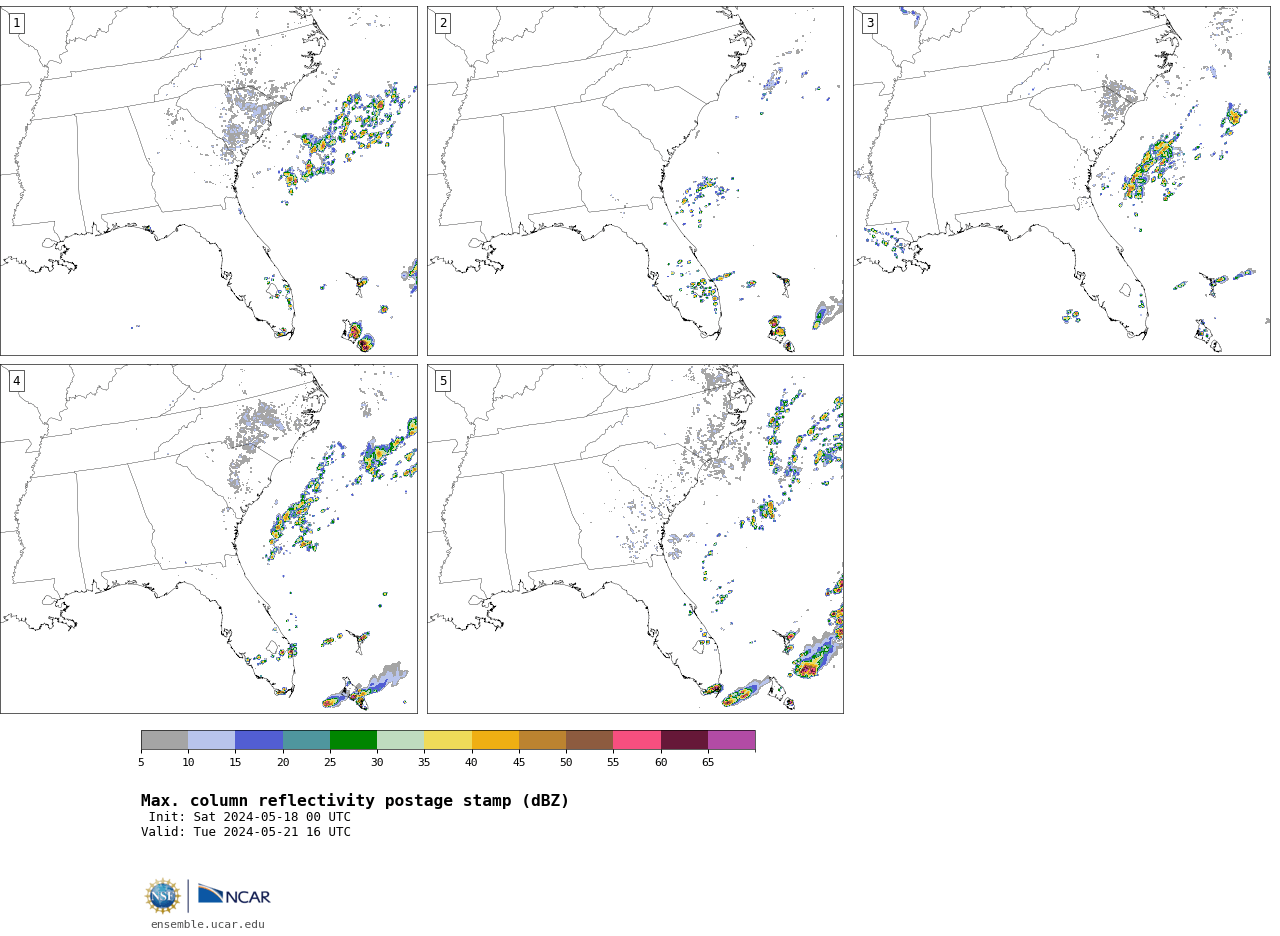Click the number label on panel 5
The image size is (1280, 936).
pyautogui.click(x=443, y=381)
